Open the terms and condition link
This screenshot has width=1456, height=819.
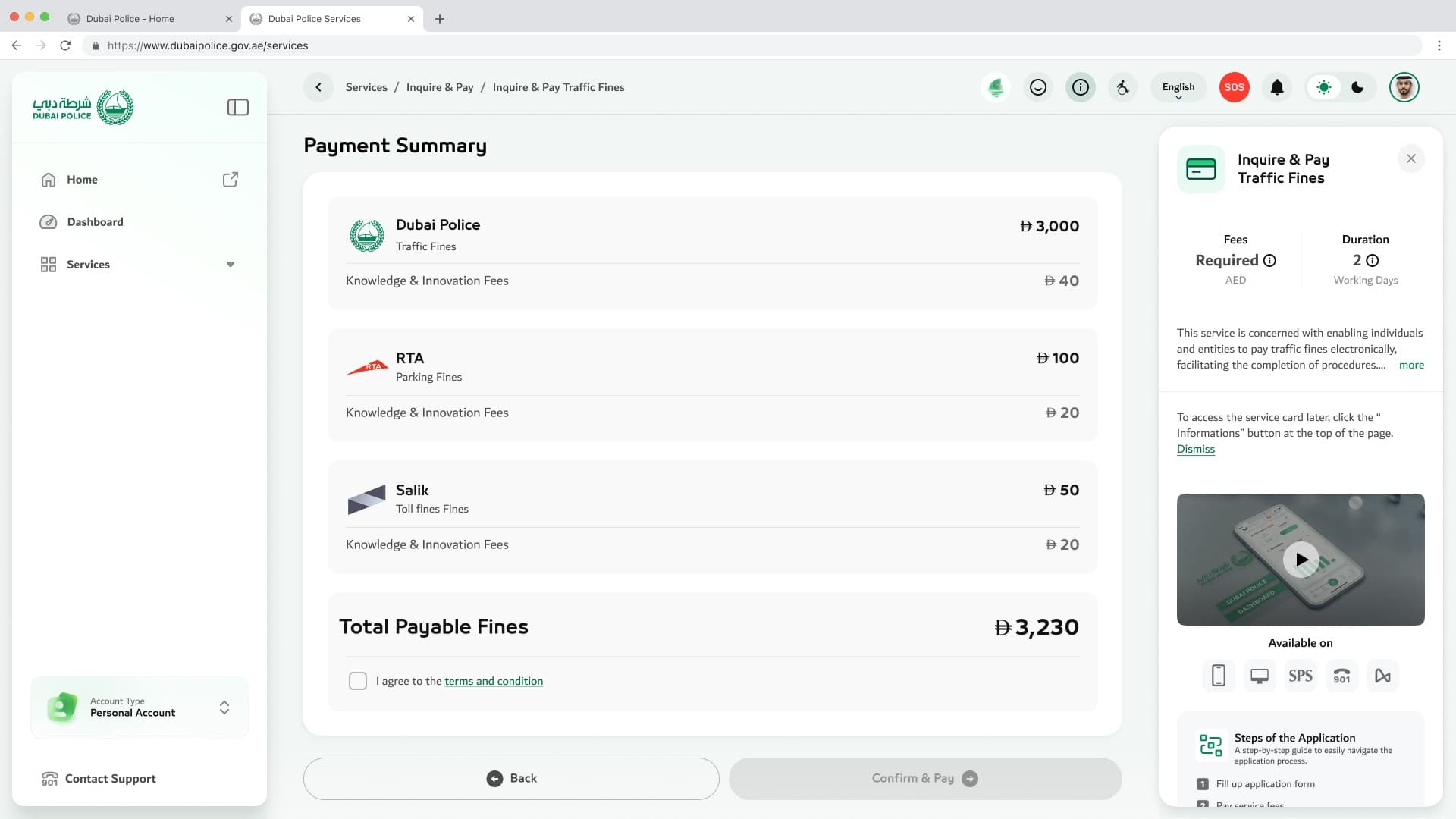tap(494, 681)
